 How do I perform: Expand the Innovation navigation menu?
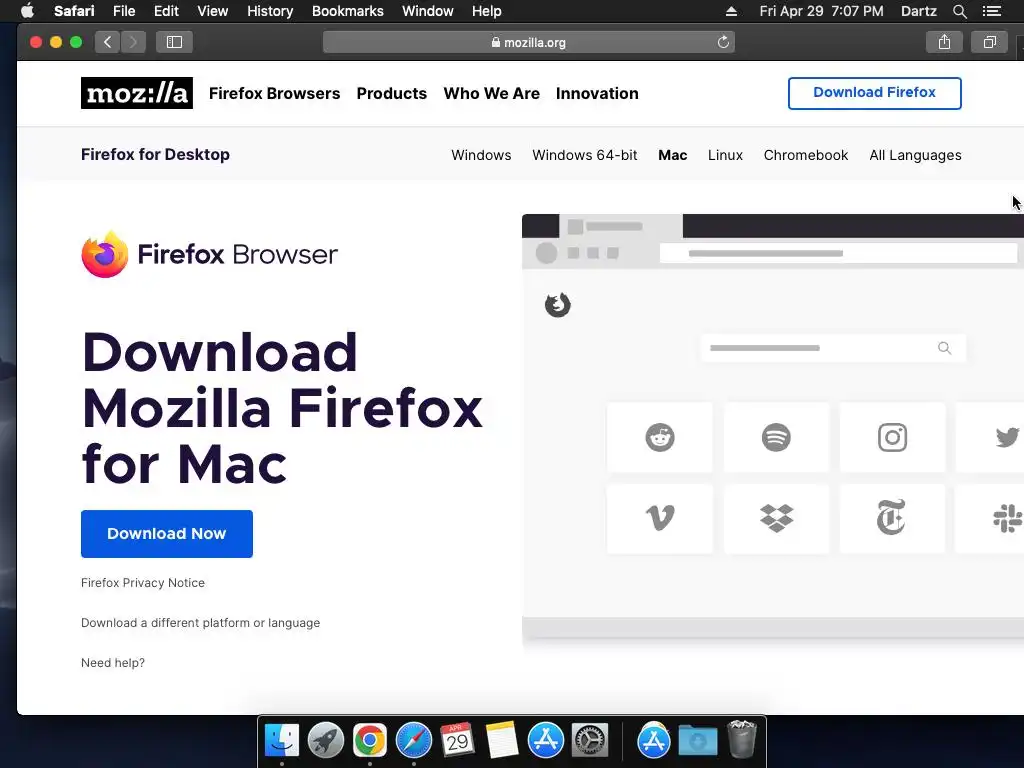point(597,93)
